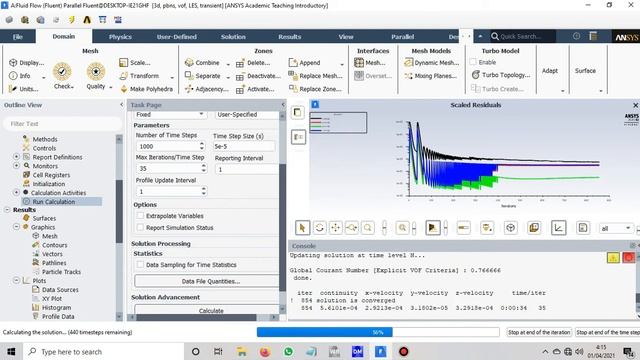Screen dimensions: 640x360
Task: Click Replace Mesh icon
Action: point(292,75)
